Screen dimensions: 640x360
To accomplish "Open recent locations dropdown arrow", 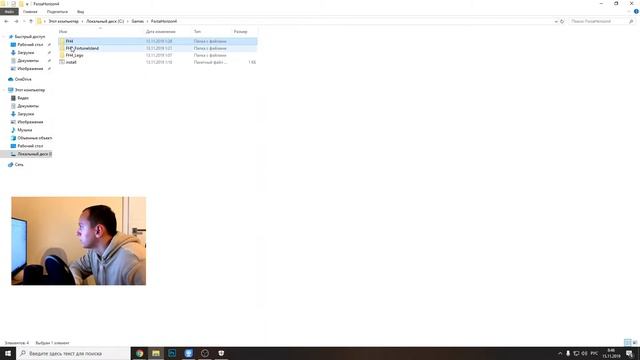I will (24, 21).
